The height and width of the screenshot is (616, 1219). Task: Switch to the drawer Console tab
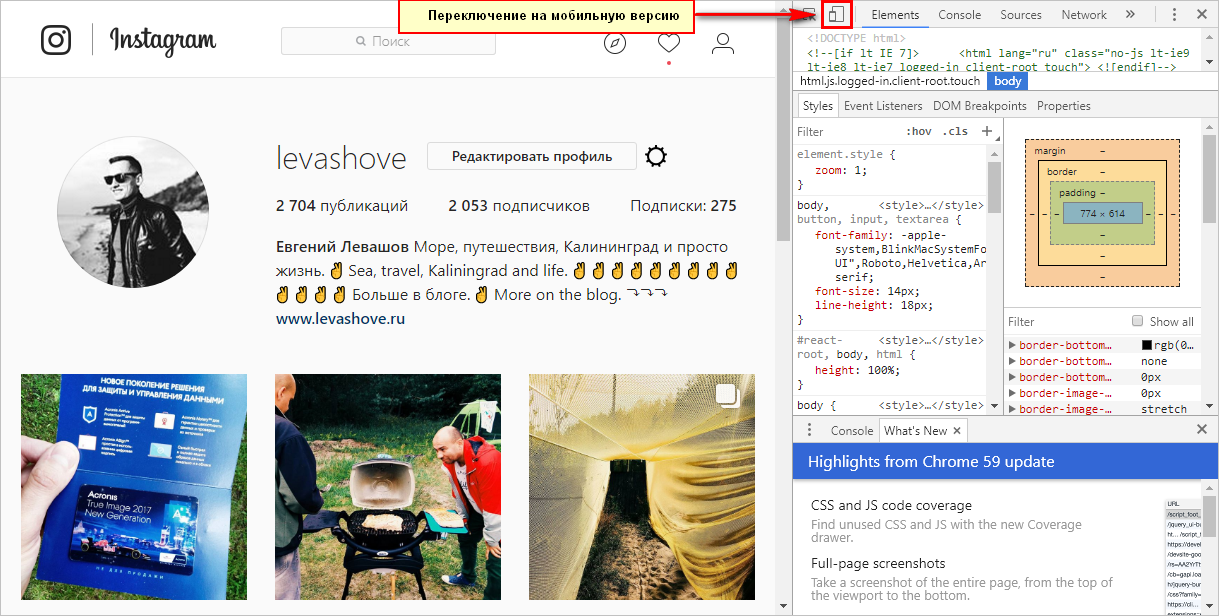coord(852,430)
